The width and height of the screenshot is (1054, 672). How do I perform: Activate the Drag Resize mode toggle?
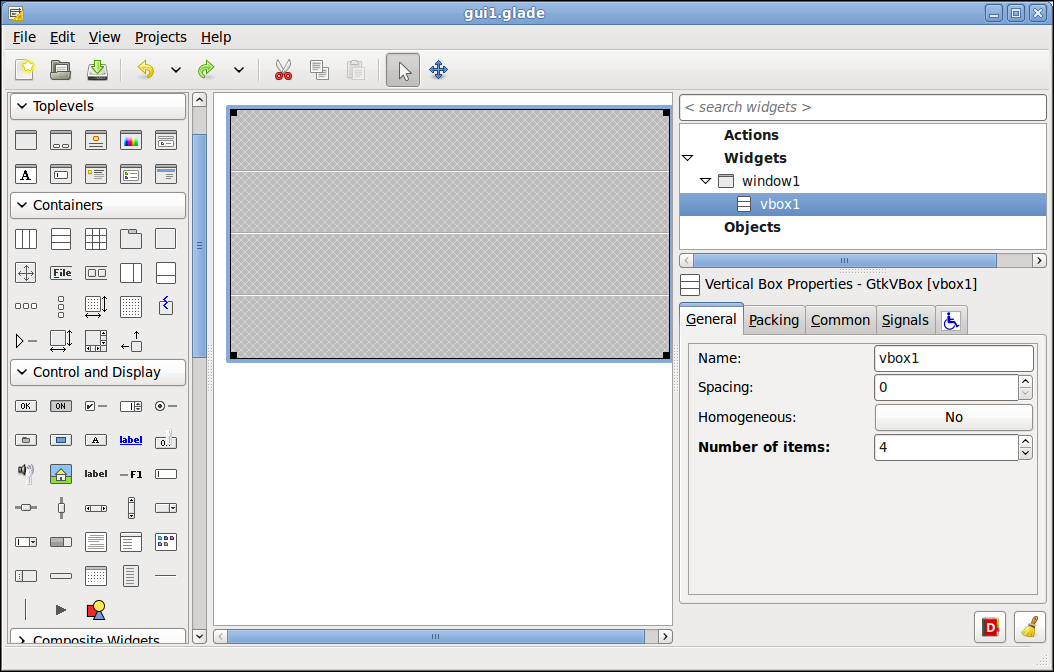[x=438, y=70]
